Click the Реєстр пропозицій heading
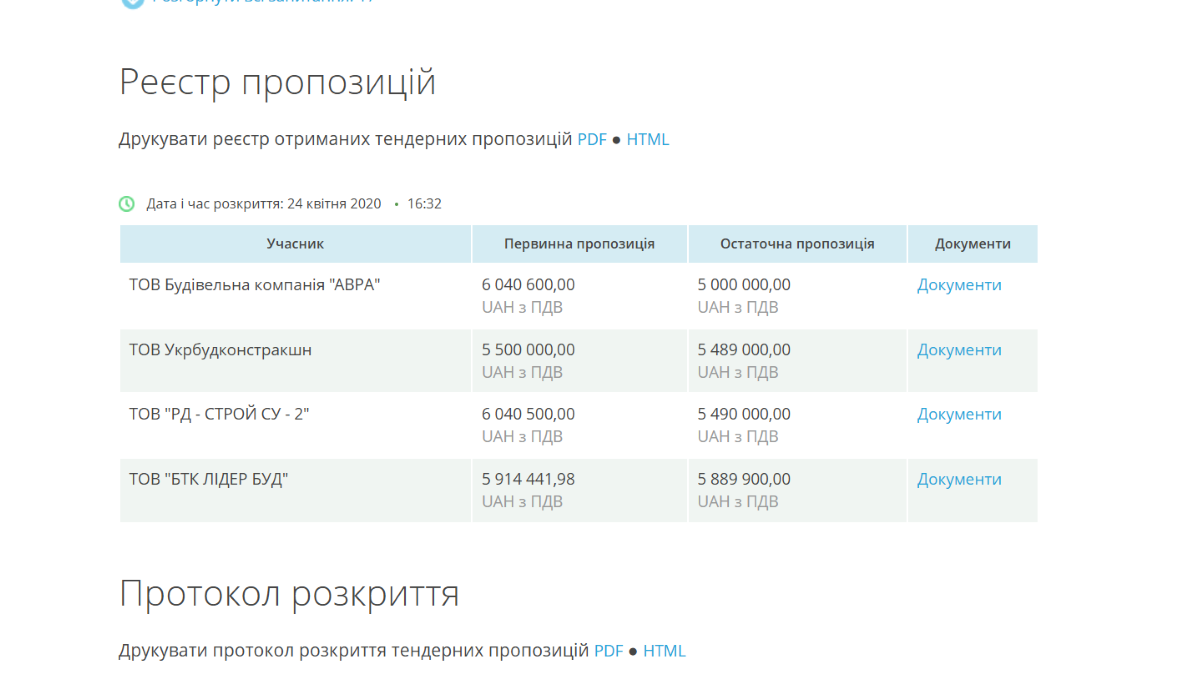The image size is (1204, 675). click(x=277, y=82)
